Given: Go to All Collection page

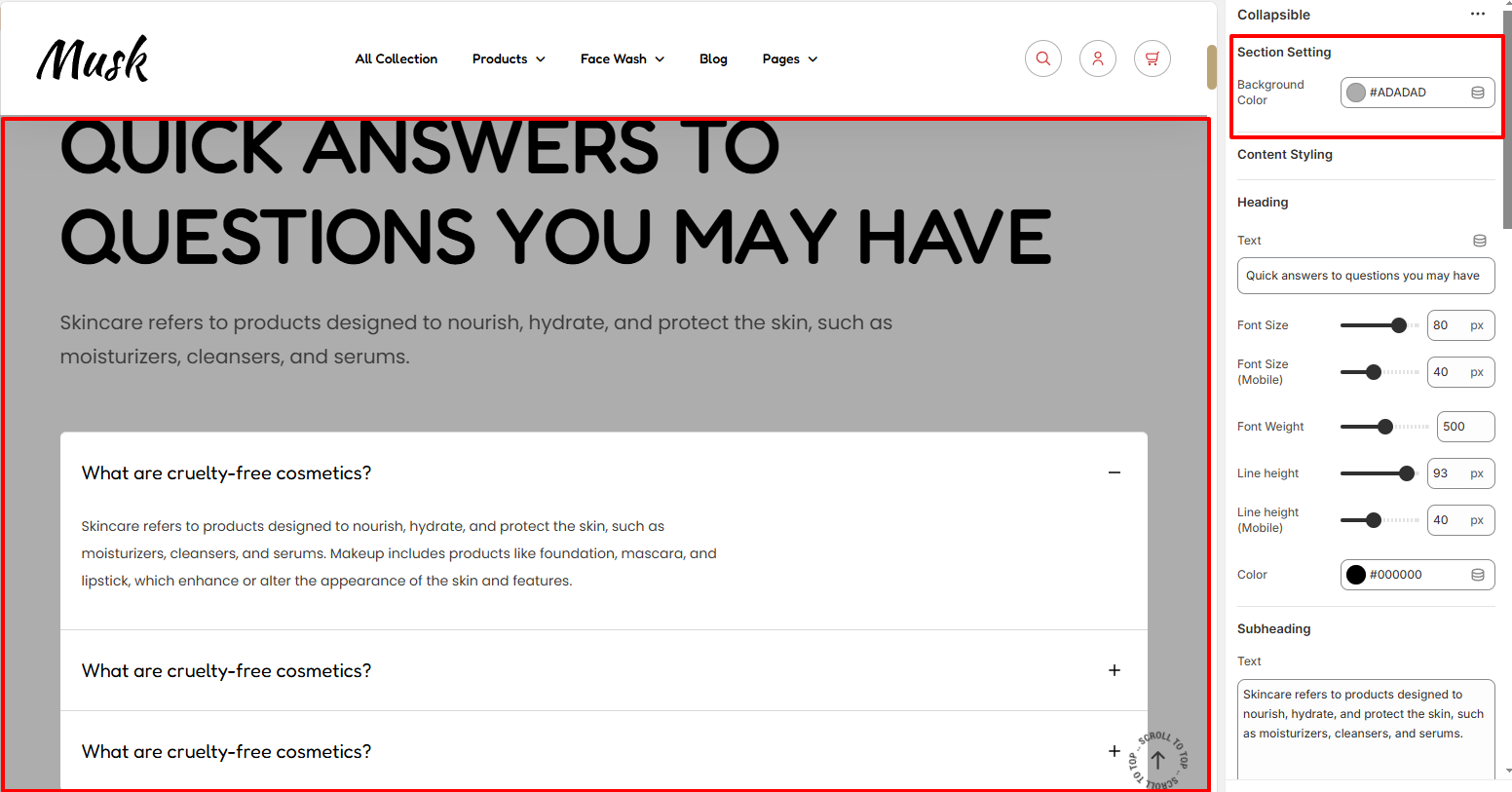Looking at the screenshot, I should 397,58.
